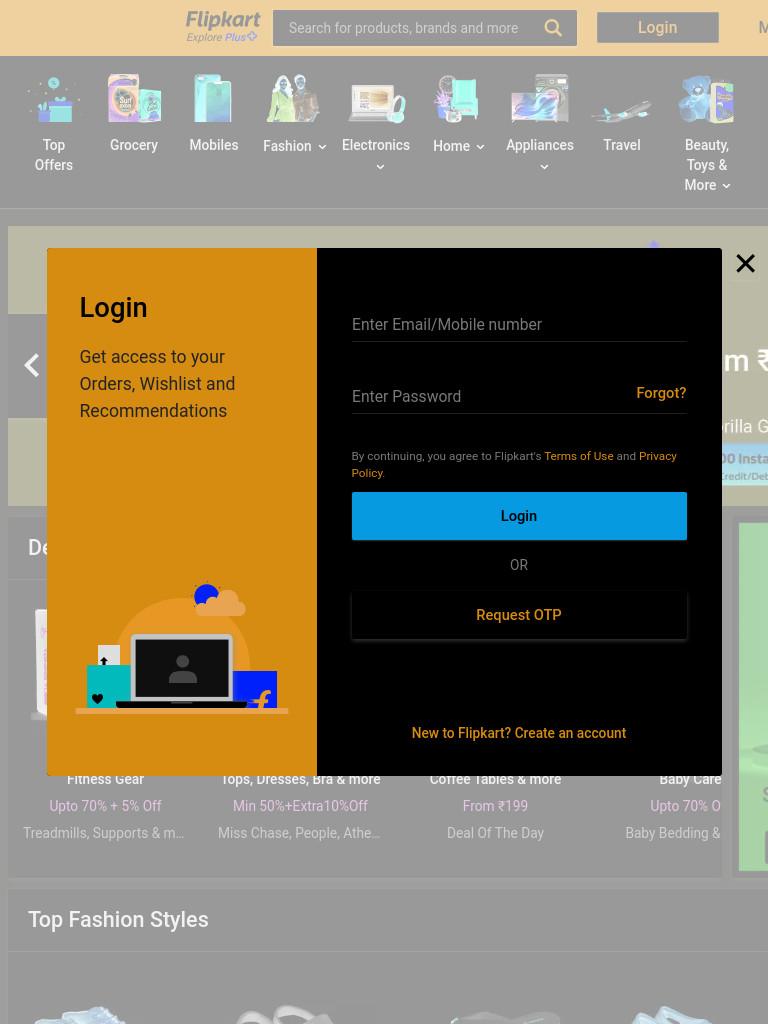The height and width of the screenshot is (1024, 768).
Task: Click the Forgot? password link
Action: (661, 393)
